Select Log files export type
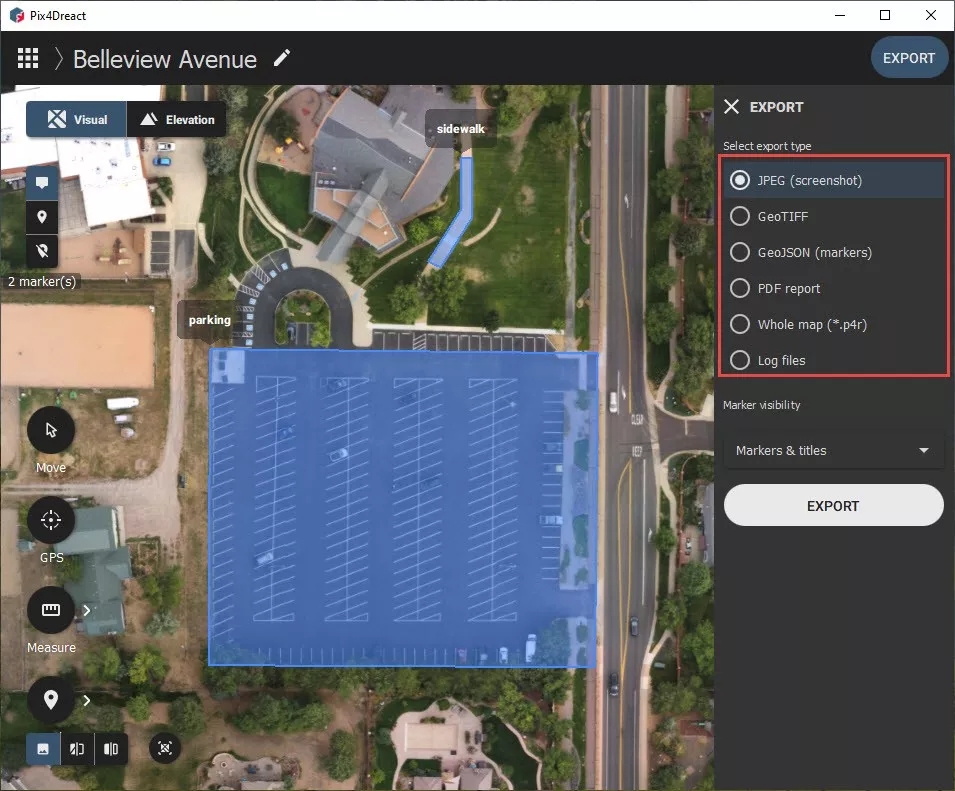955x791 pixels. coord(834,360)
